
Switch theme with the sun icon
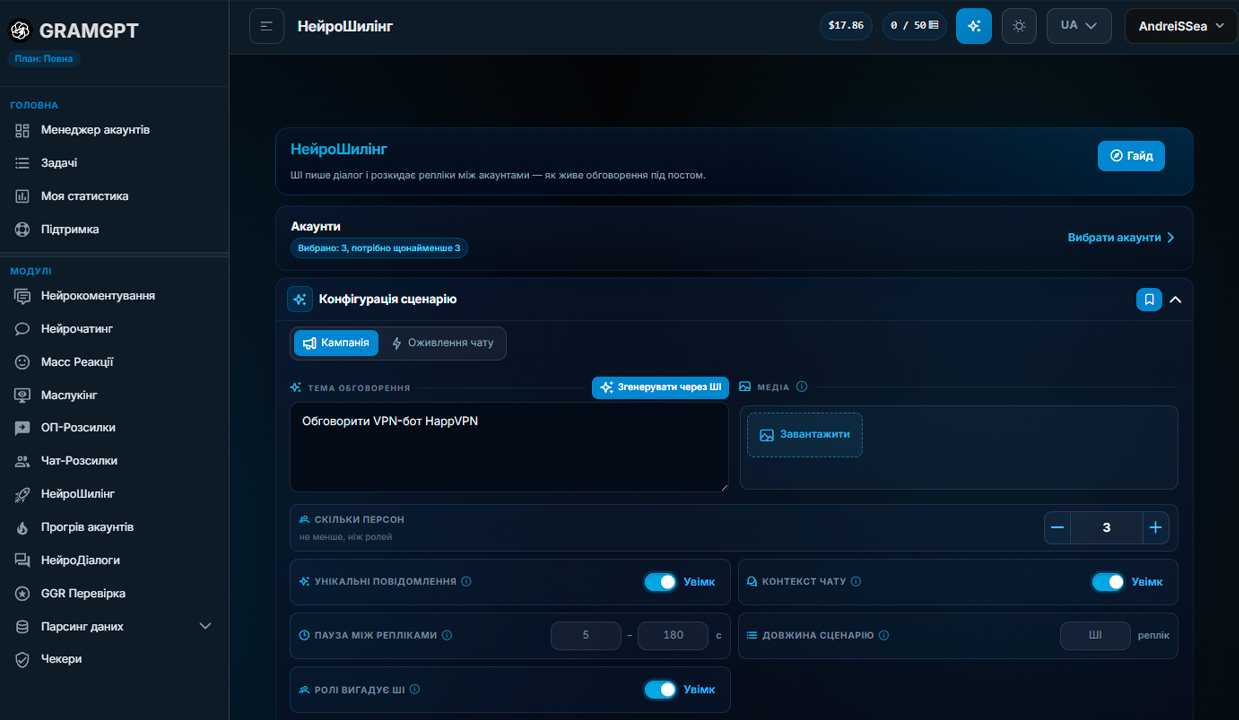1019,26
